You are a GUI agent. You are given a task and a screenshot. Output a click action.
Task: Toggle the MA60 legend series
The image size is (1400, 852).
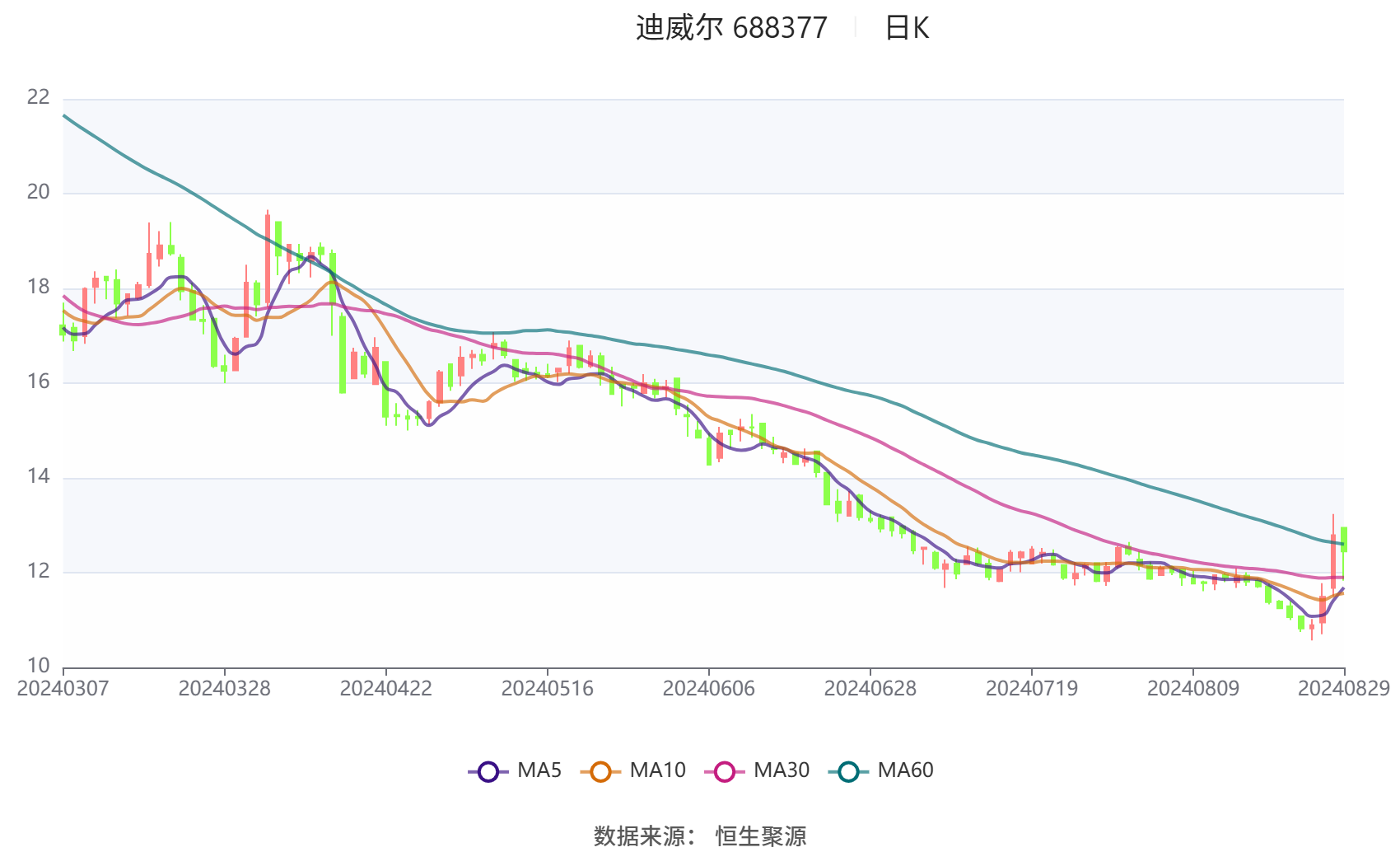(x=881, y=771)
